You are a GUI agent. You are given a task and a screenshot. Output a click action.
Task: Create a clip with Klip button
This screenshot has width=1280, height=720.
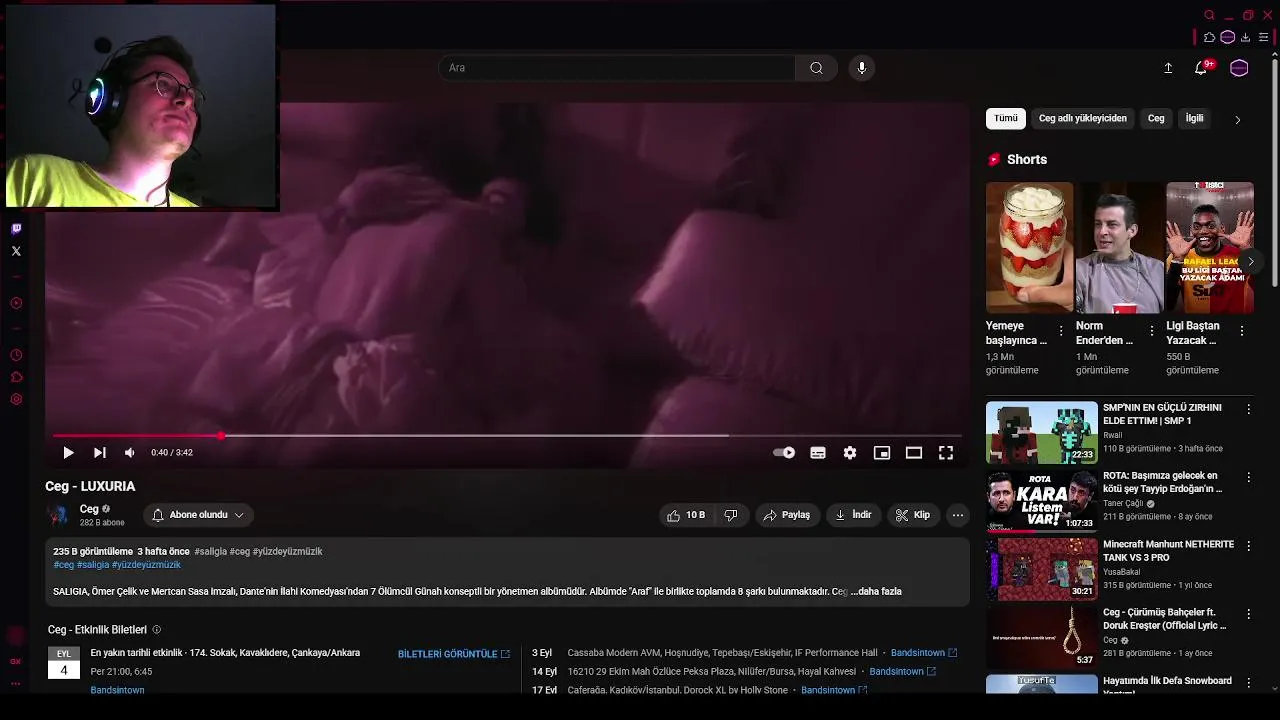tap(912, 515)
